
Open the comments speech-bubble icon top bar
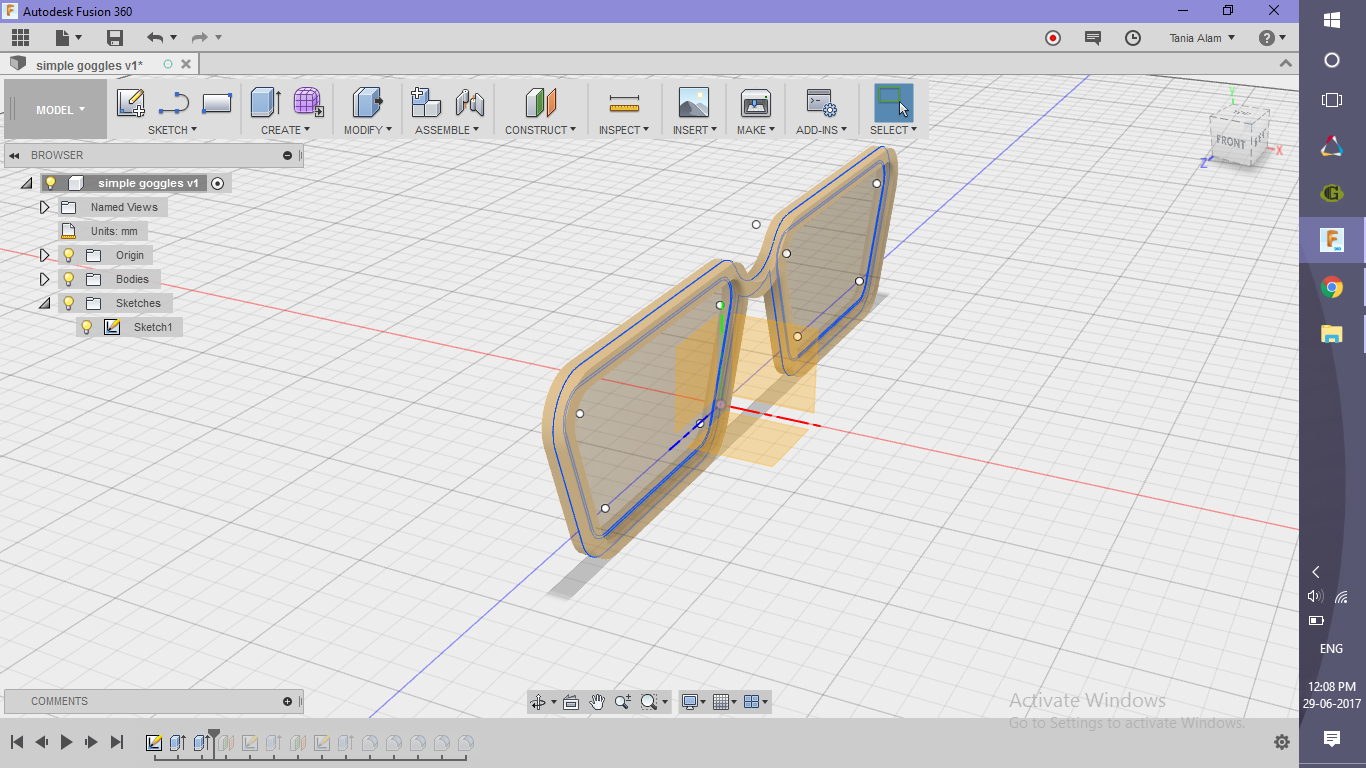click(1093, 38)
